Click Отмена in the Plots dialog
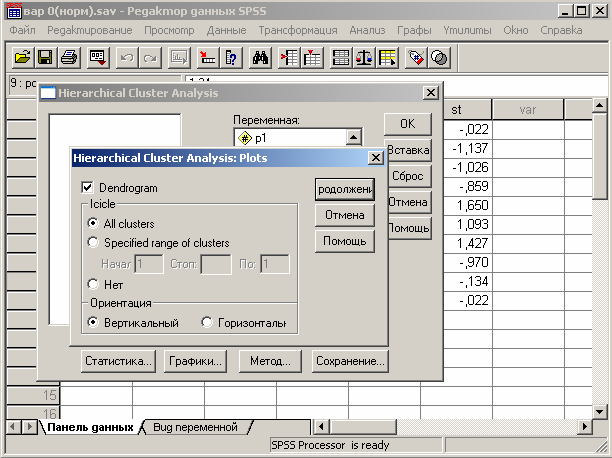 click(x=345, y=215)
